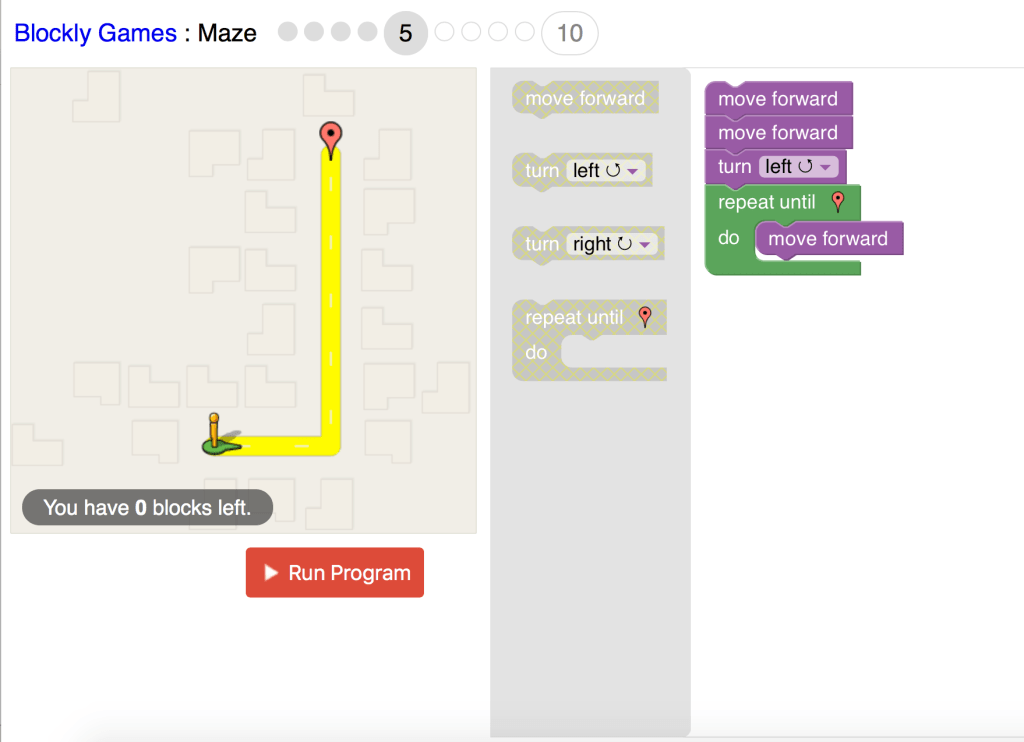This screenshot has width=1024, height=742.
Task: Select the move forward block inside the repeat loop
Action: click(827, 239)
